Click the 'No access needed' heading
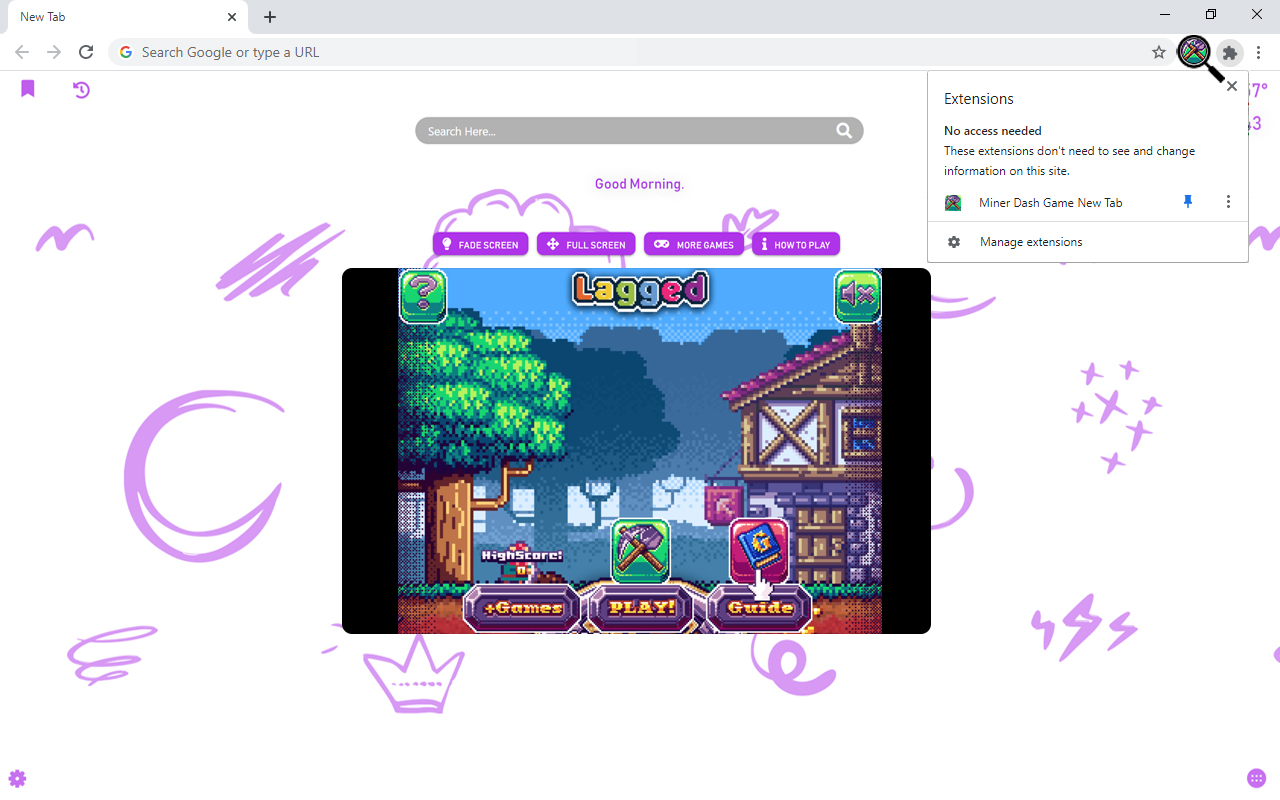Viewport: 1280px width, 800px height. (x=993, y=131)
